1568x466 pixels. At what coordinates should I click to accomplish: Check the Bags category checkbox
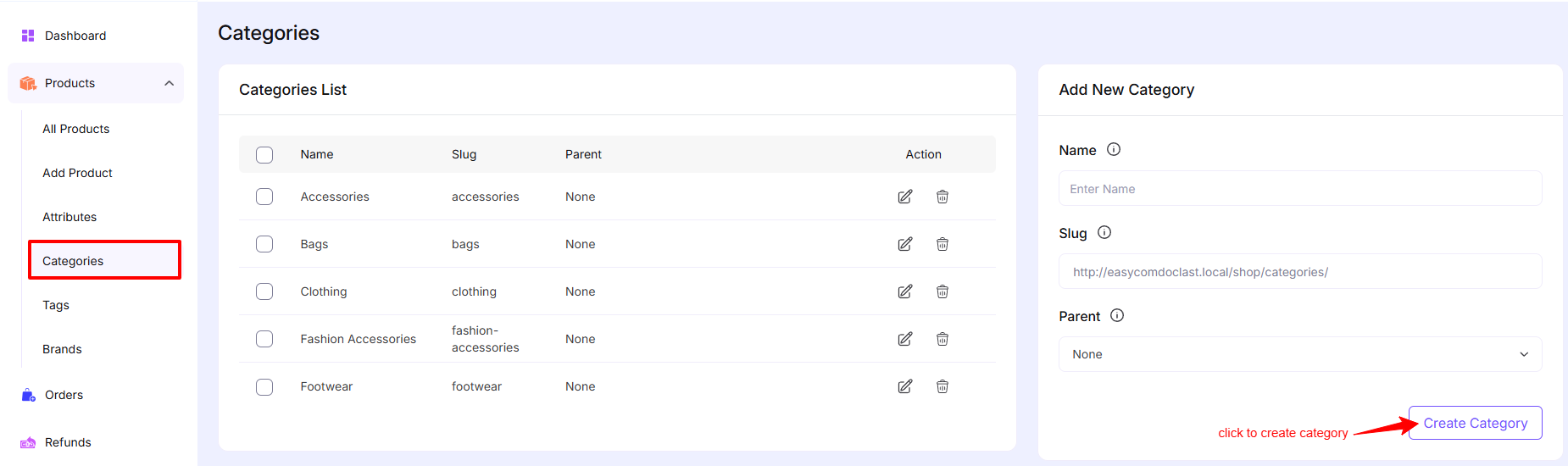coord(264,244)
